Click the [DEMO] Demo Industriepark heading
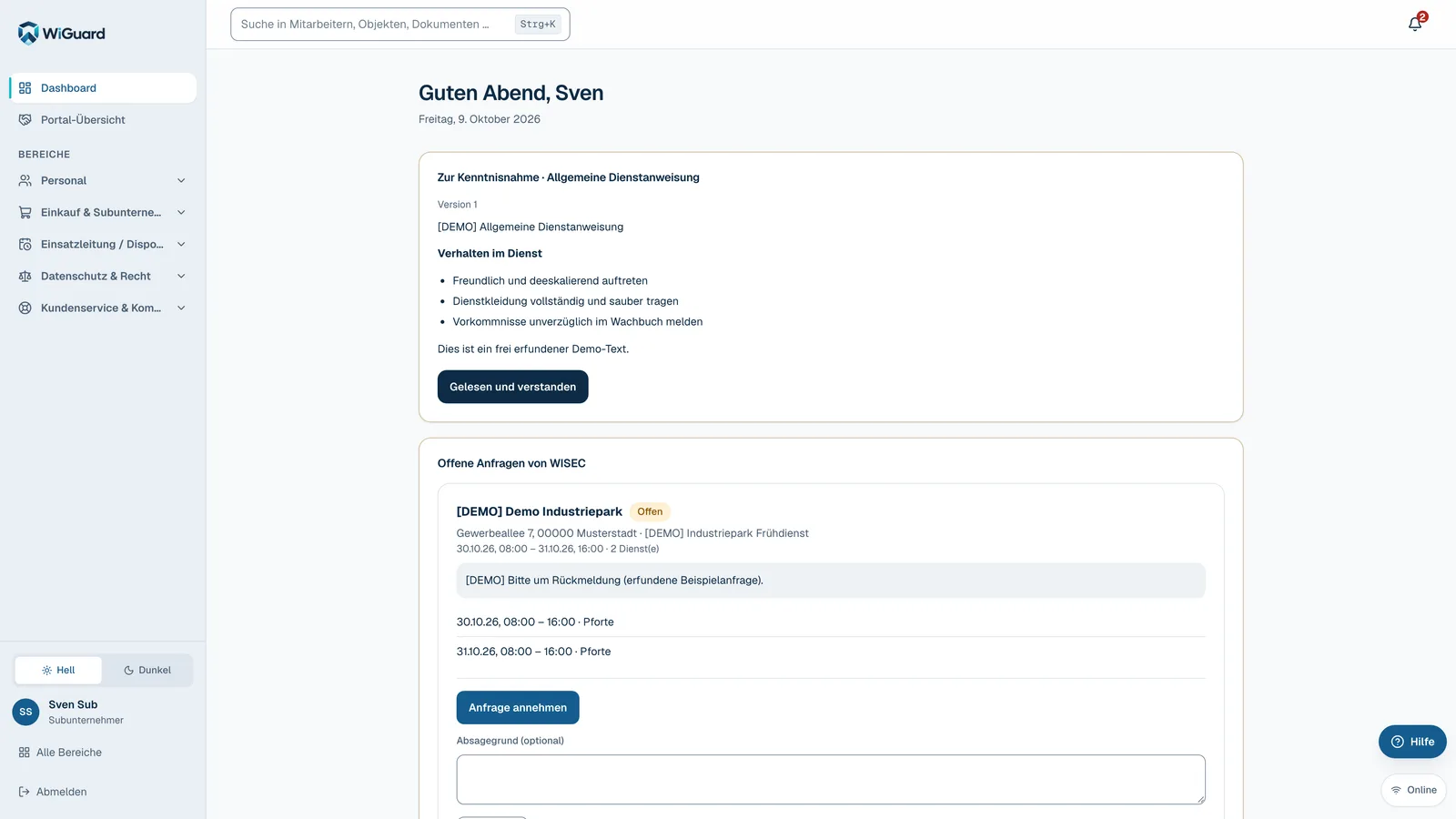1456x819 pixels. click(x=540, y=511)
